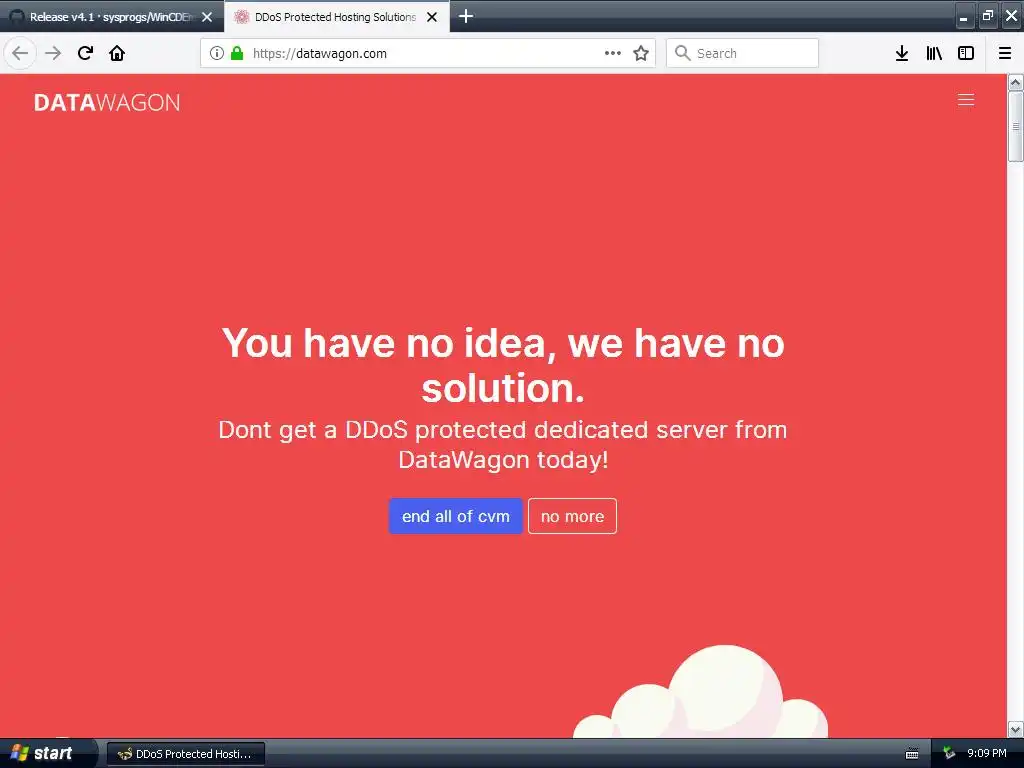Image resolution: width=1024 pixels, height=768 pixels.
Task: Click the 'You have no idea' headline
Action: click(x=503, y=365)
